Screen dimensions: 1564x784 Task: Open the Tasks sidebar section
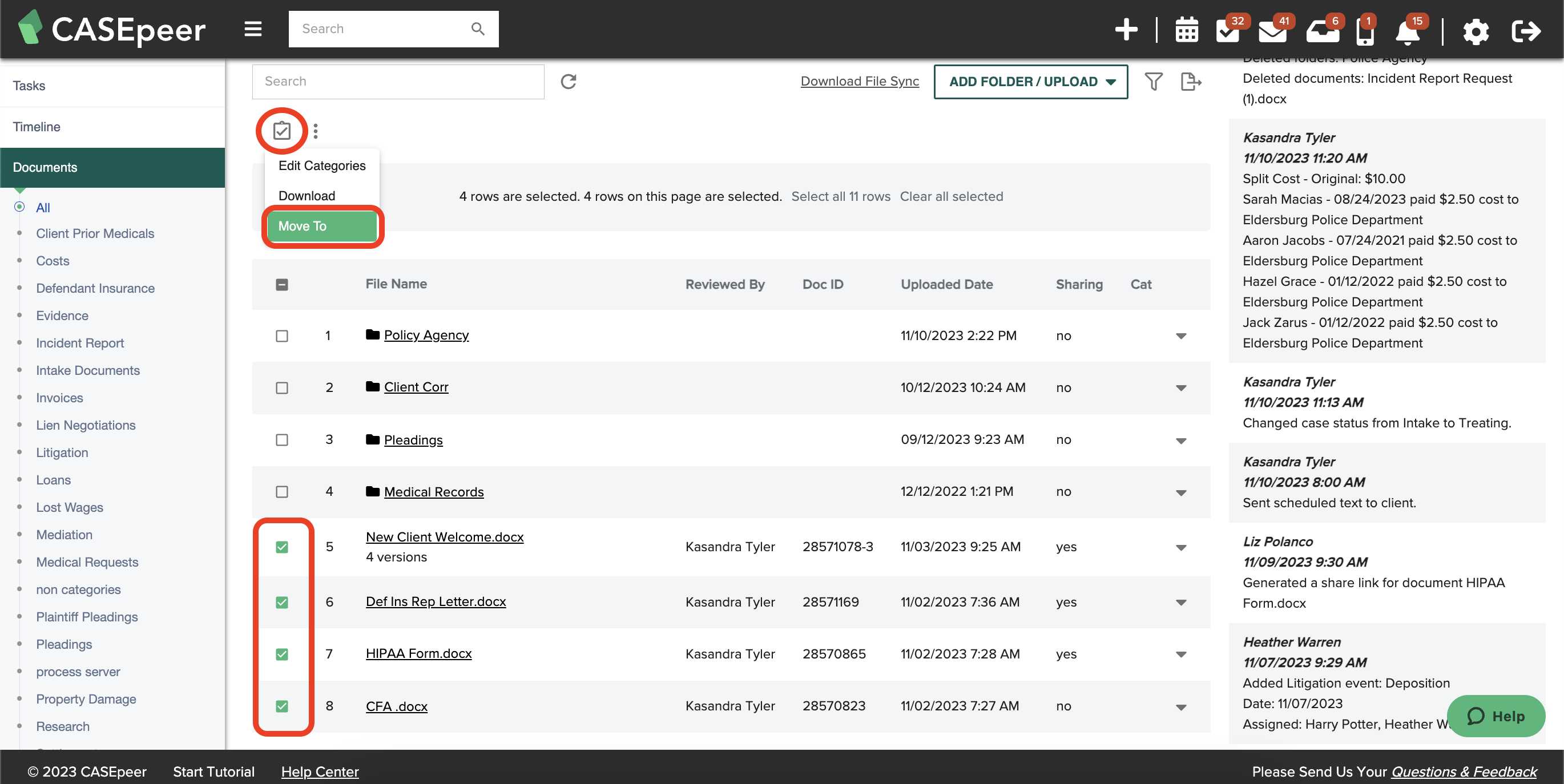[112, 86]
